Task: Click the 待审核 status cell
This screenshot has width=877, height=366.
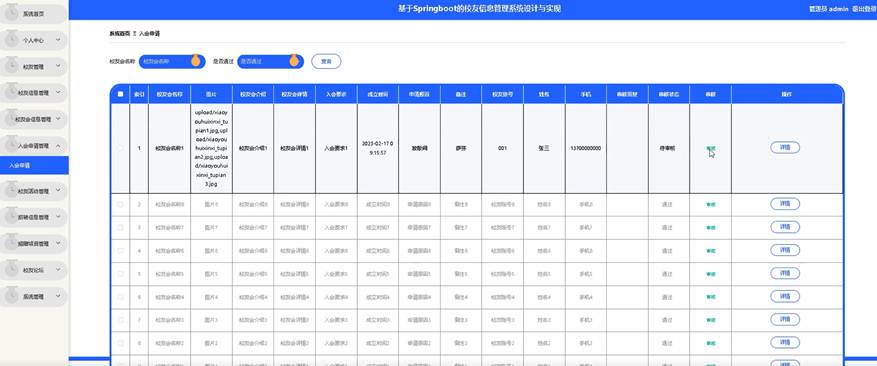Action: pyautogui.click(x=669, y=148)
